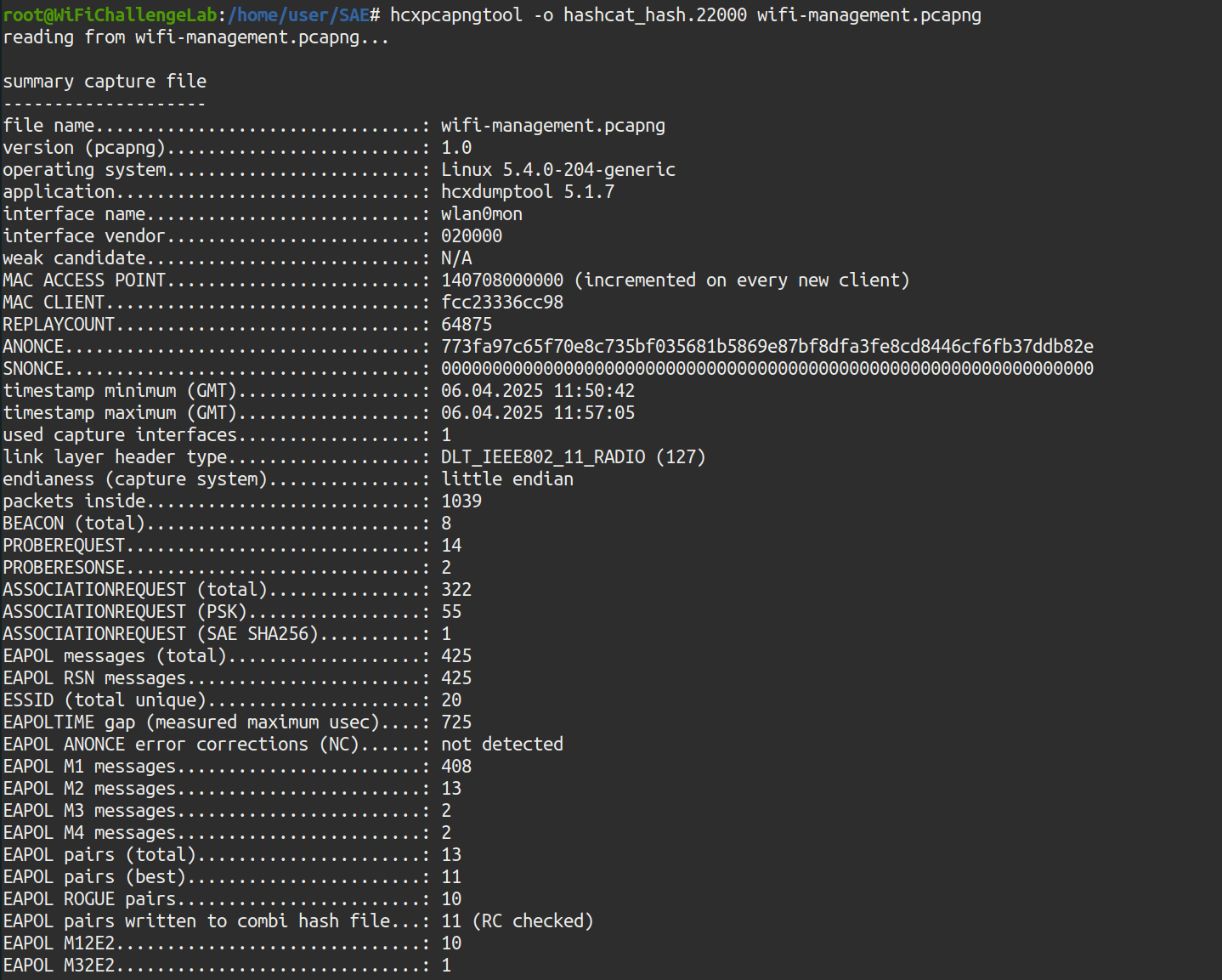
Task: Click the application value hcxdumptool 5.1.7
Action: (x=527, y=192)
